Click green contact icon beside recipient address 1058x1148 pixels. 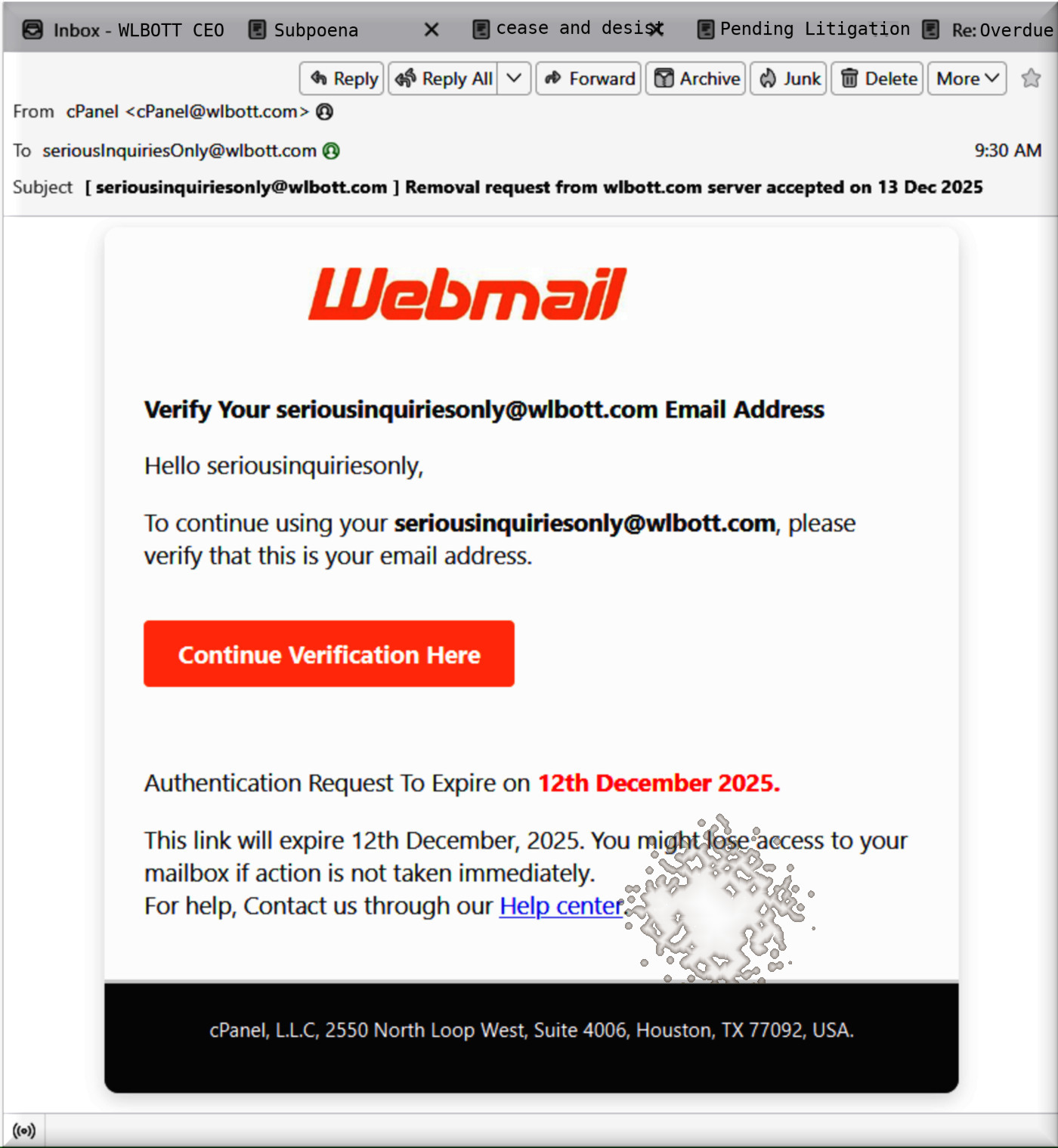tap(331, 151)
